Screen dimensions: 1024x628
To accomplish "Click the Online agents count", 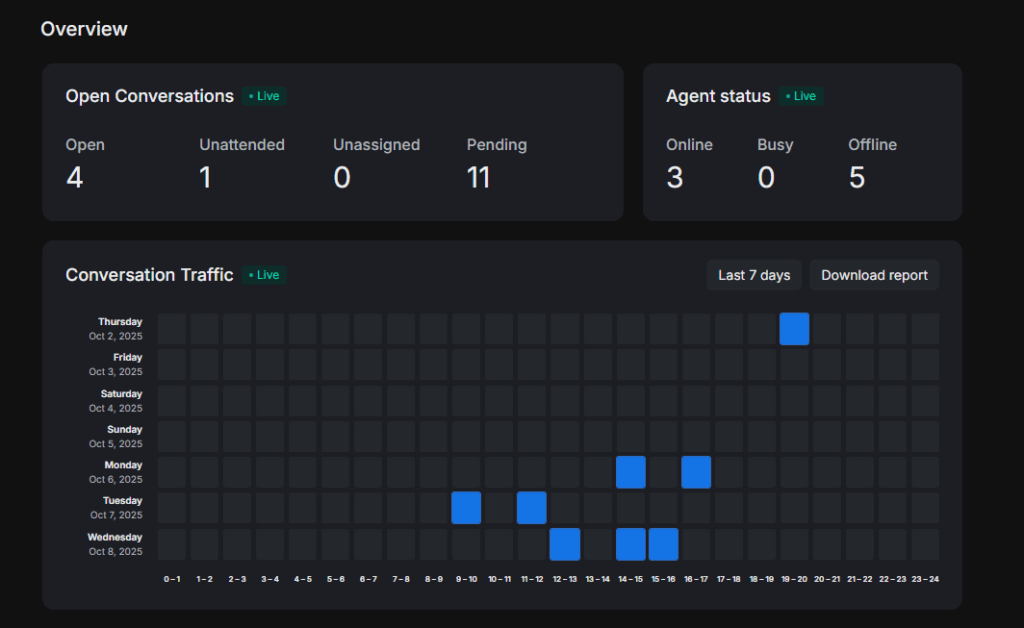I will (675, 178).
